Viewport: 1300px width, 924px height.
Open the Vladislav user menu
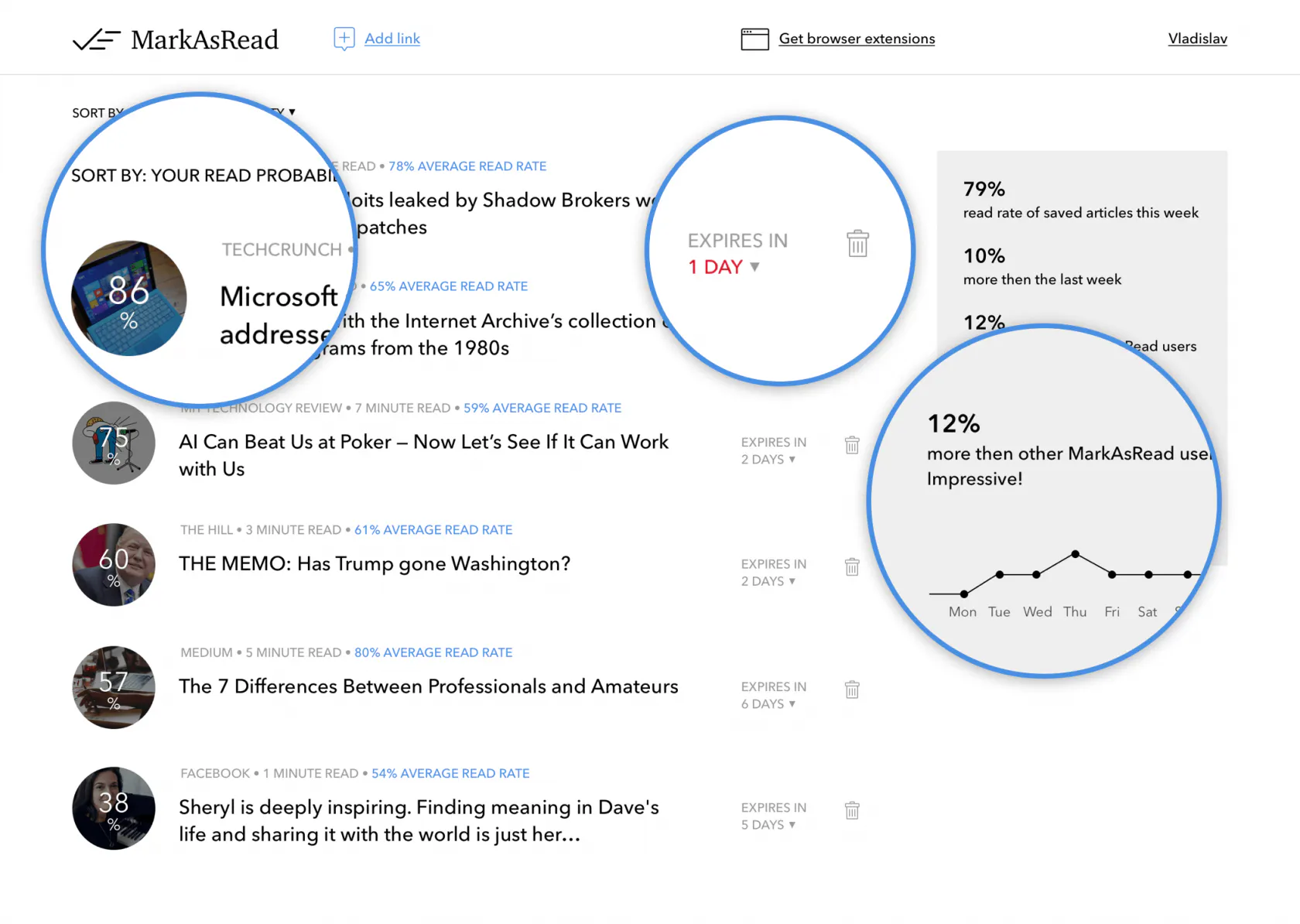tap(1197, 39)
